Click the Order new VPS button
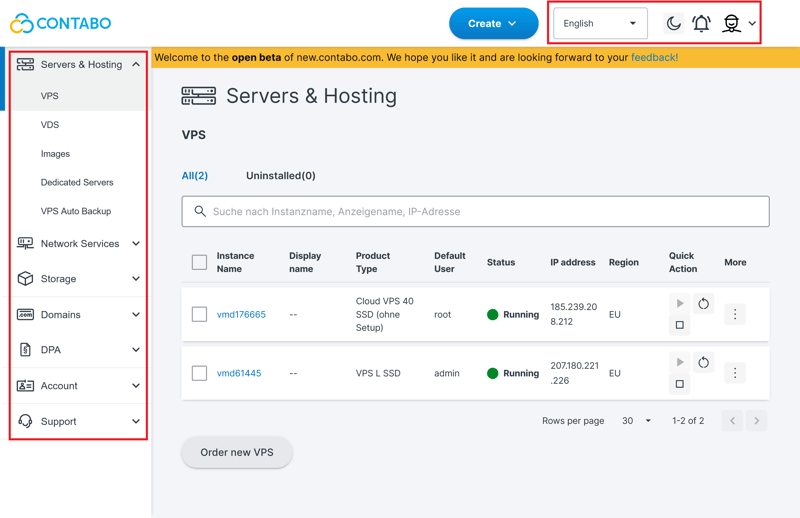The image size is (800, 518). click(x=237, y=452)
